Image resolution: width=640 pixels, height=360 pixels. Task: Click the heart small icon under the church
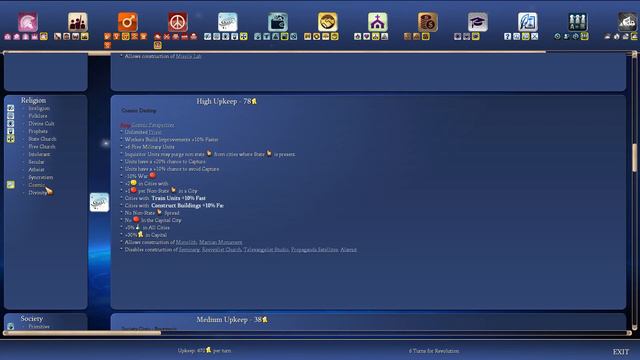pos(367,36)
